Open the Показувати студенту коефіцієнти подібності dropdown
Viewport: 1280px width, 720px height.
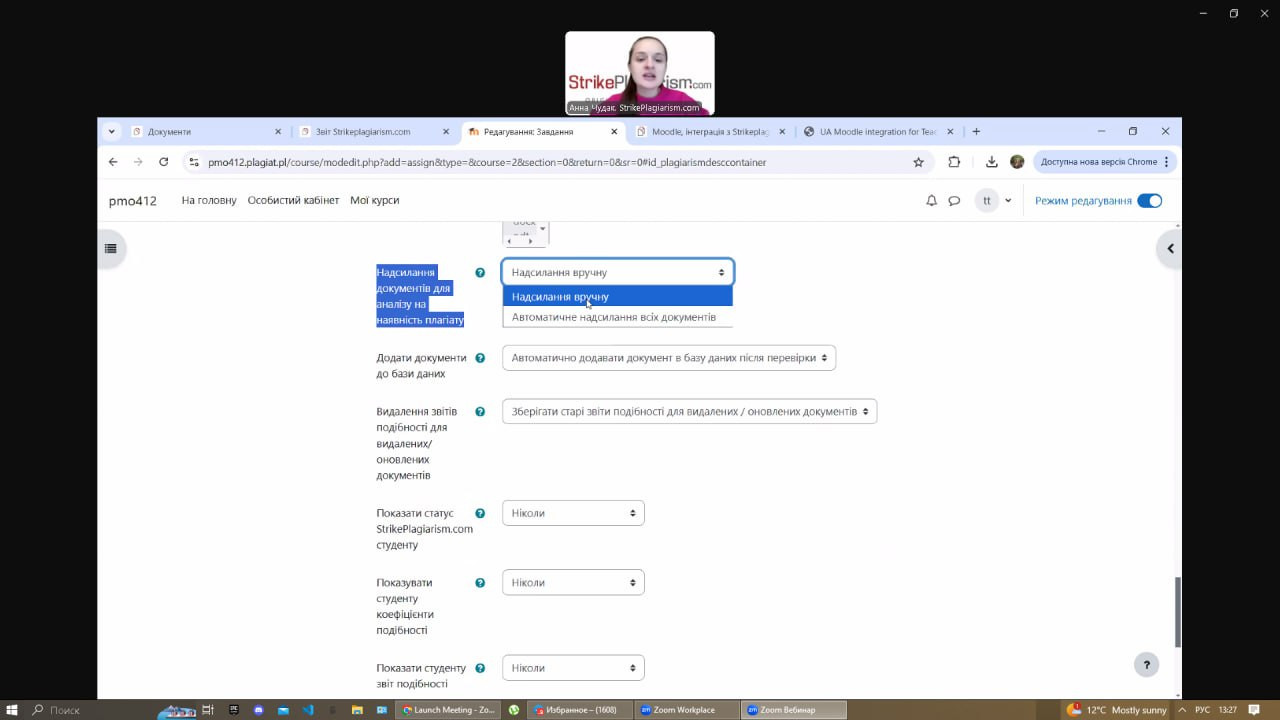573,583
